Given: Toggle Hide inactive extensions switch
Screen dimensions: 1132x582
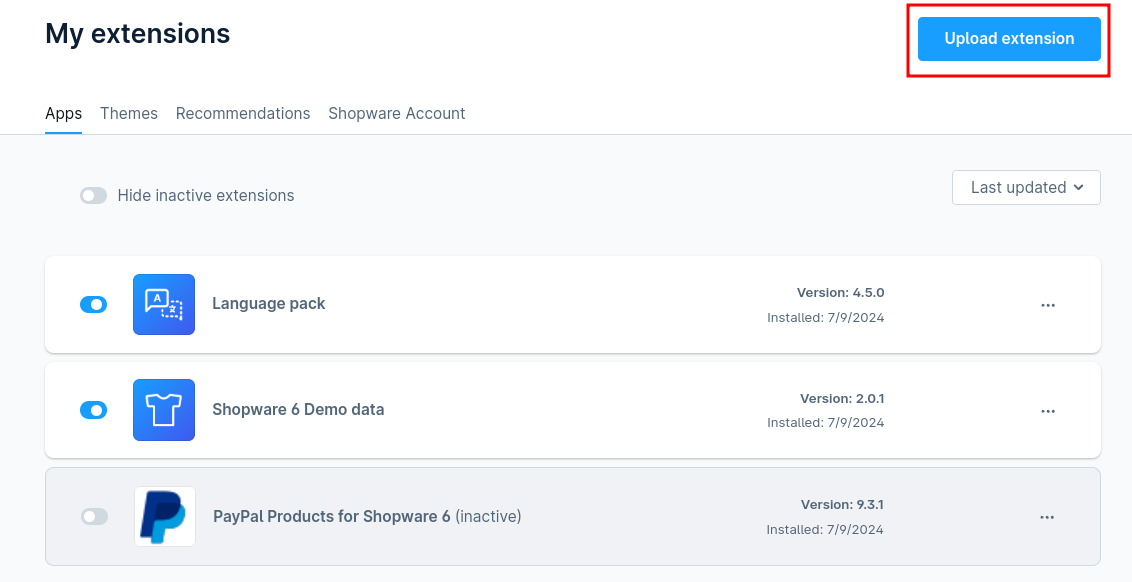Looking at the screenshot, I should click(94, 196).
